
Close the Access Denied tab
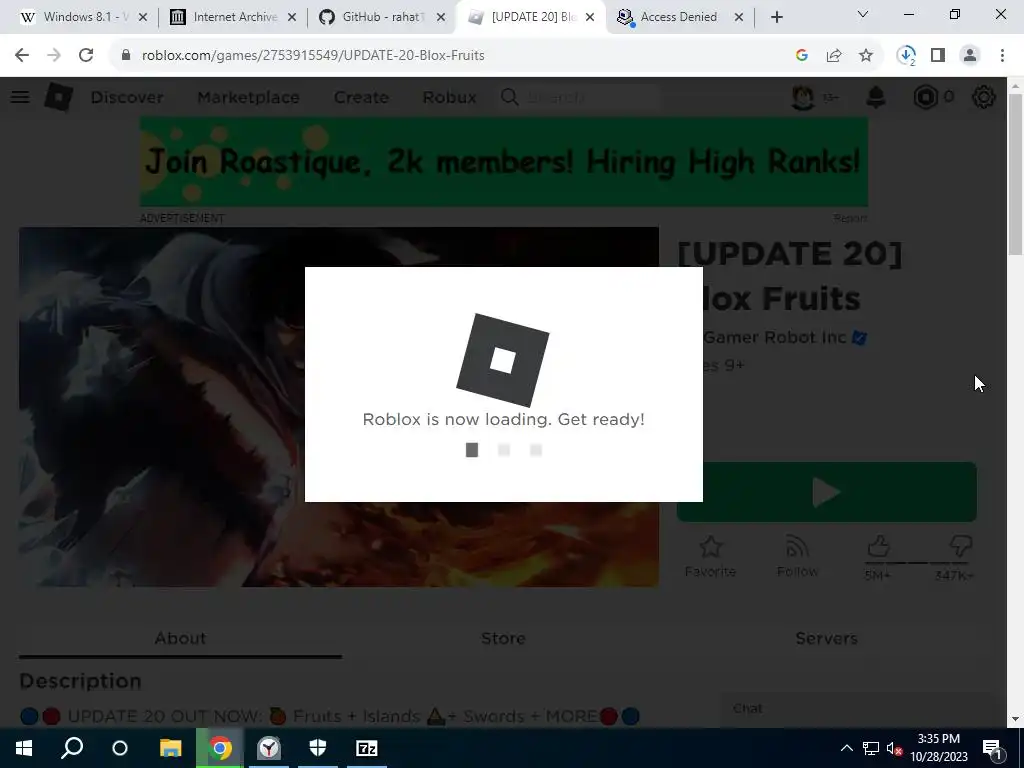tap(739, 17)
